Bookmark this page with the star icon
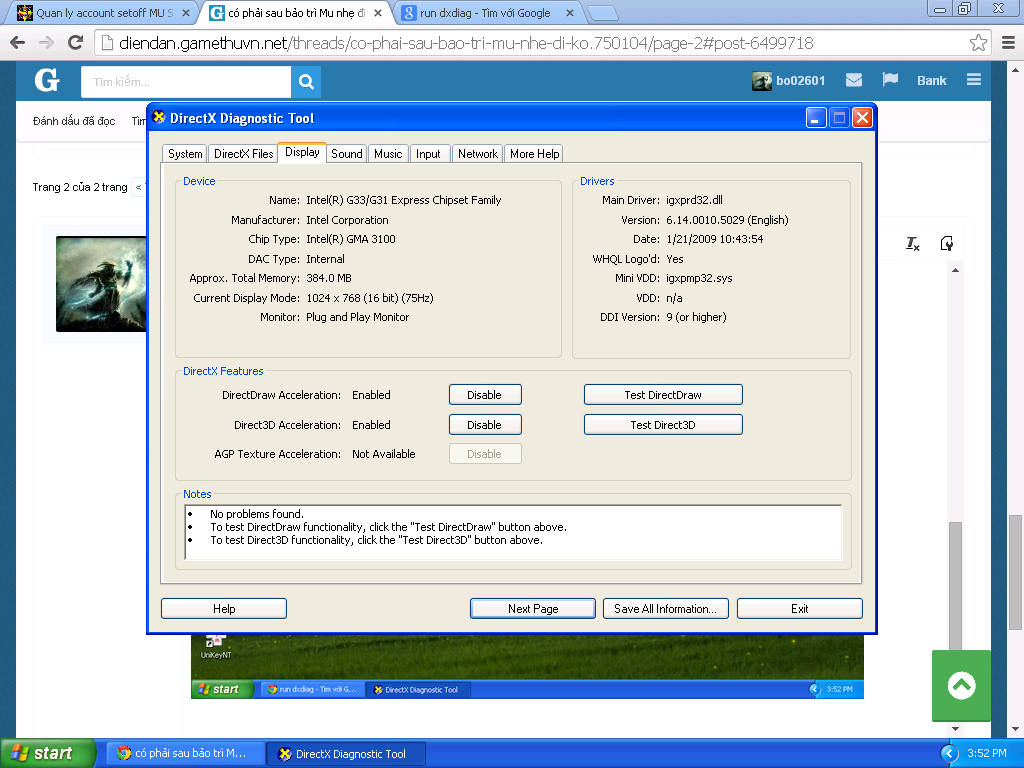This screenshot has height=768, width=1024. [978, 43]
